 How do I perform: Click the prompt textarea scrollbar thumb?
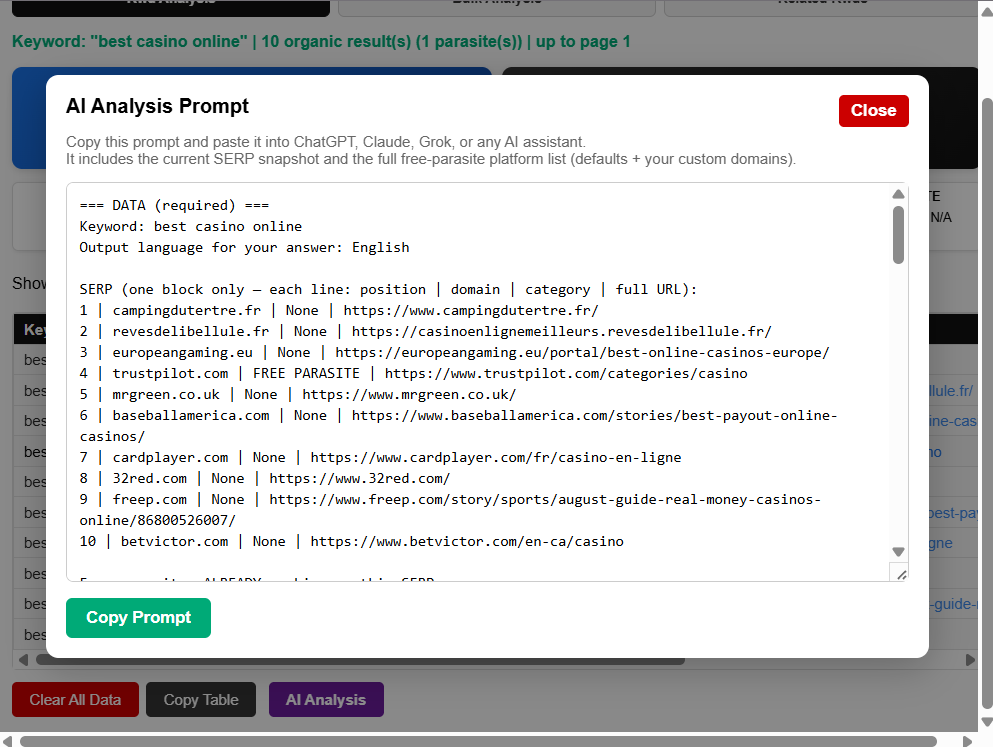pos(898,235)
